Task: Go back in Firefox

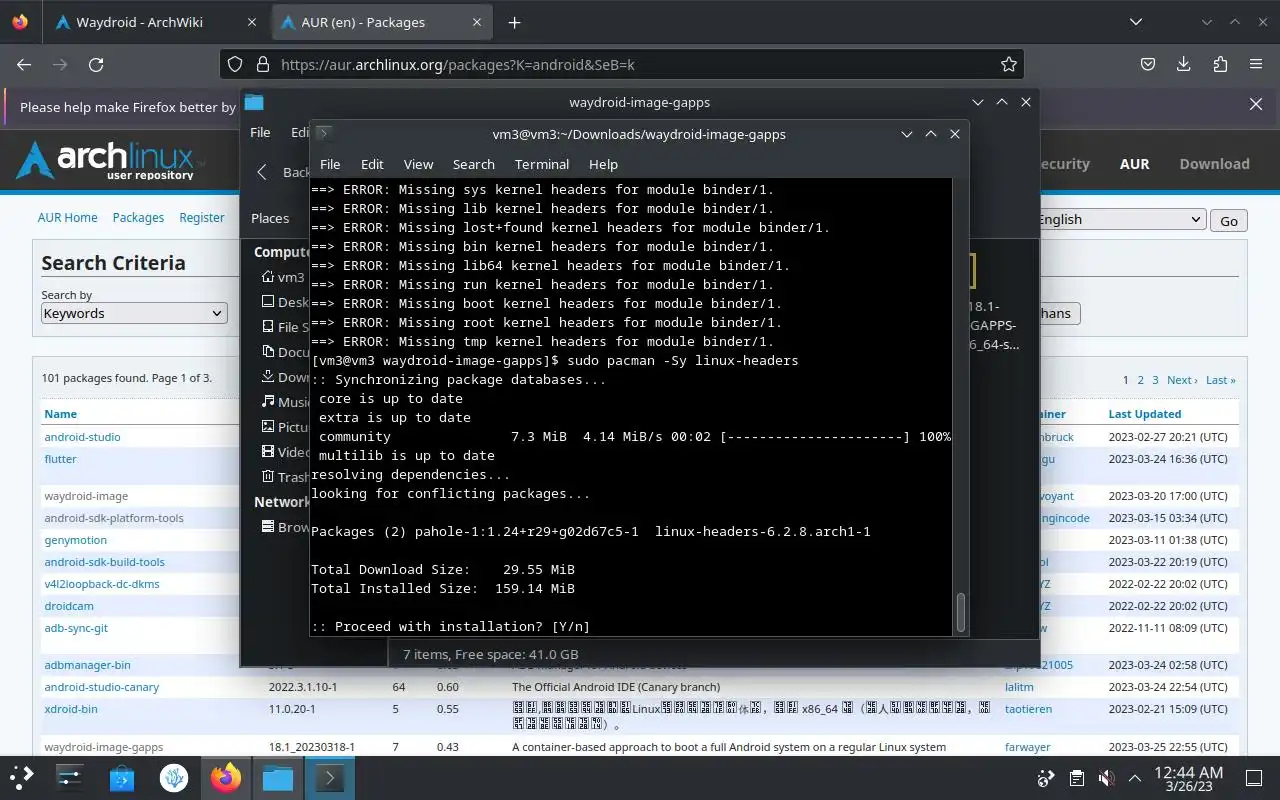Action: (x=24, y=64)
